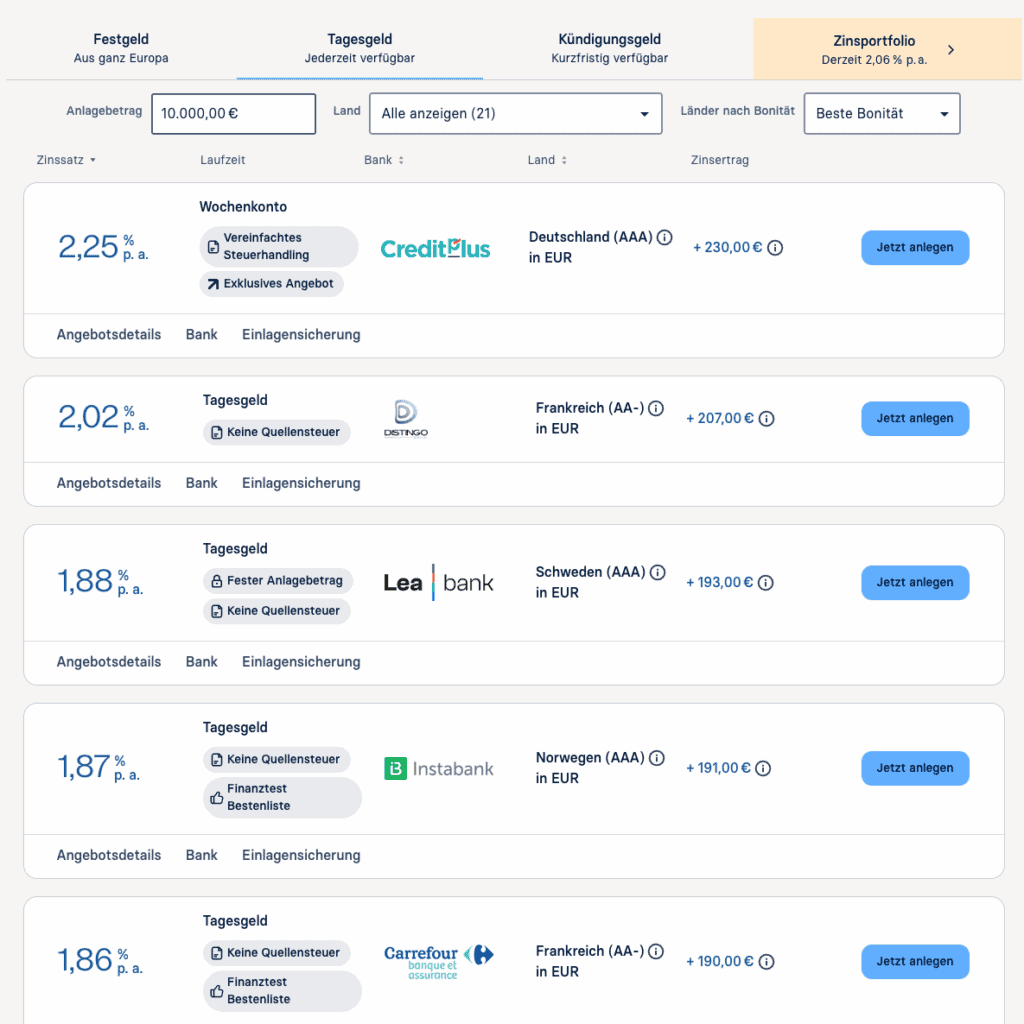Open the Land dropdown showing Alle anzeigen

click(515, 114)
